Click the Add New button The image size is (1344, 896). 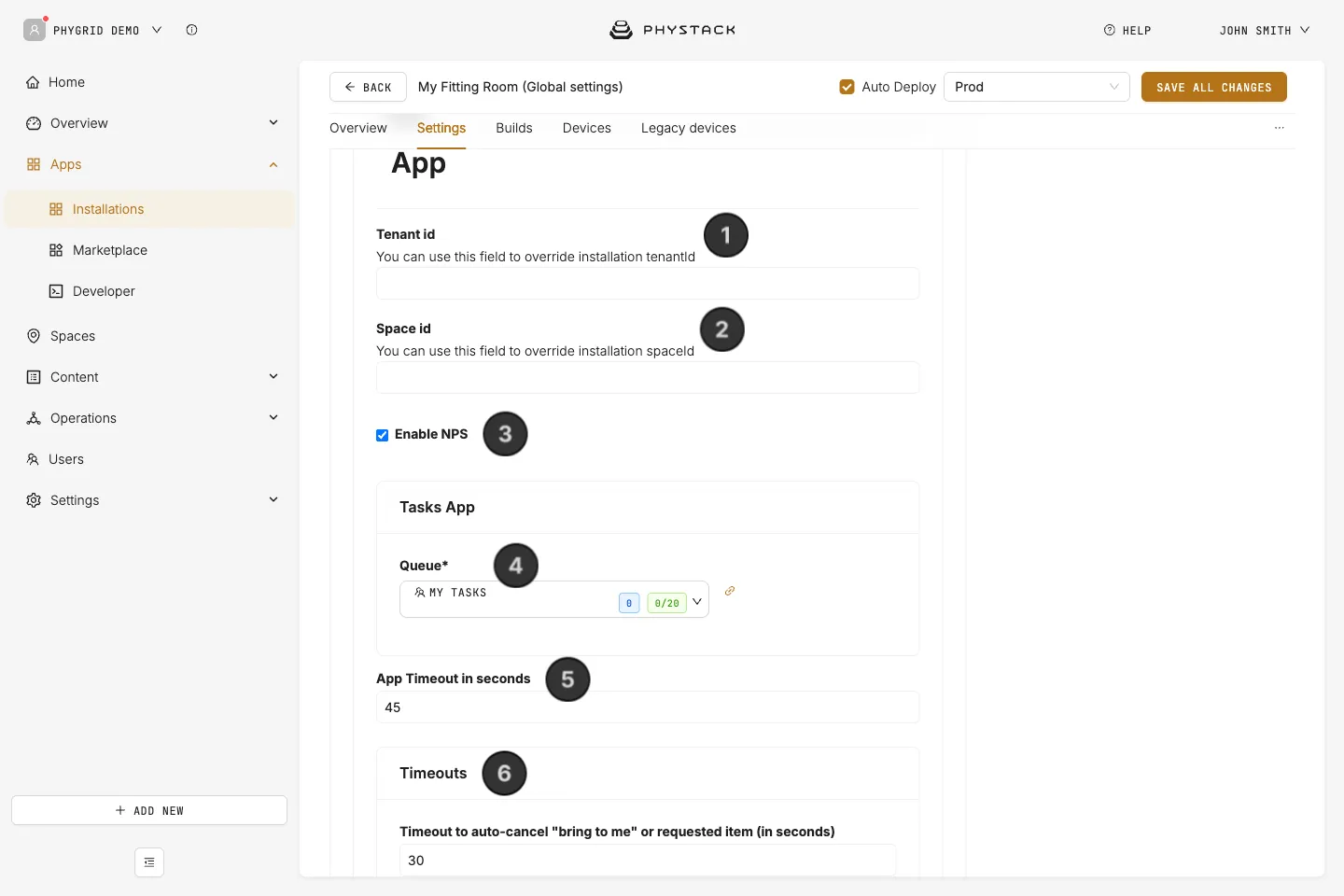[x=149, y=810]
